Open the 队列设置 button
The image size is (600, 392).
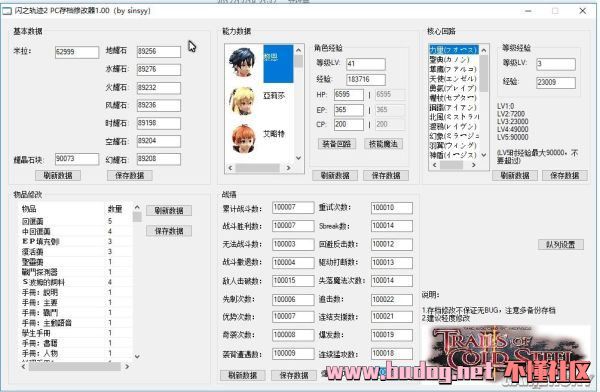pyautogui.click(x=561, y=244)
